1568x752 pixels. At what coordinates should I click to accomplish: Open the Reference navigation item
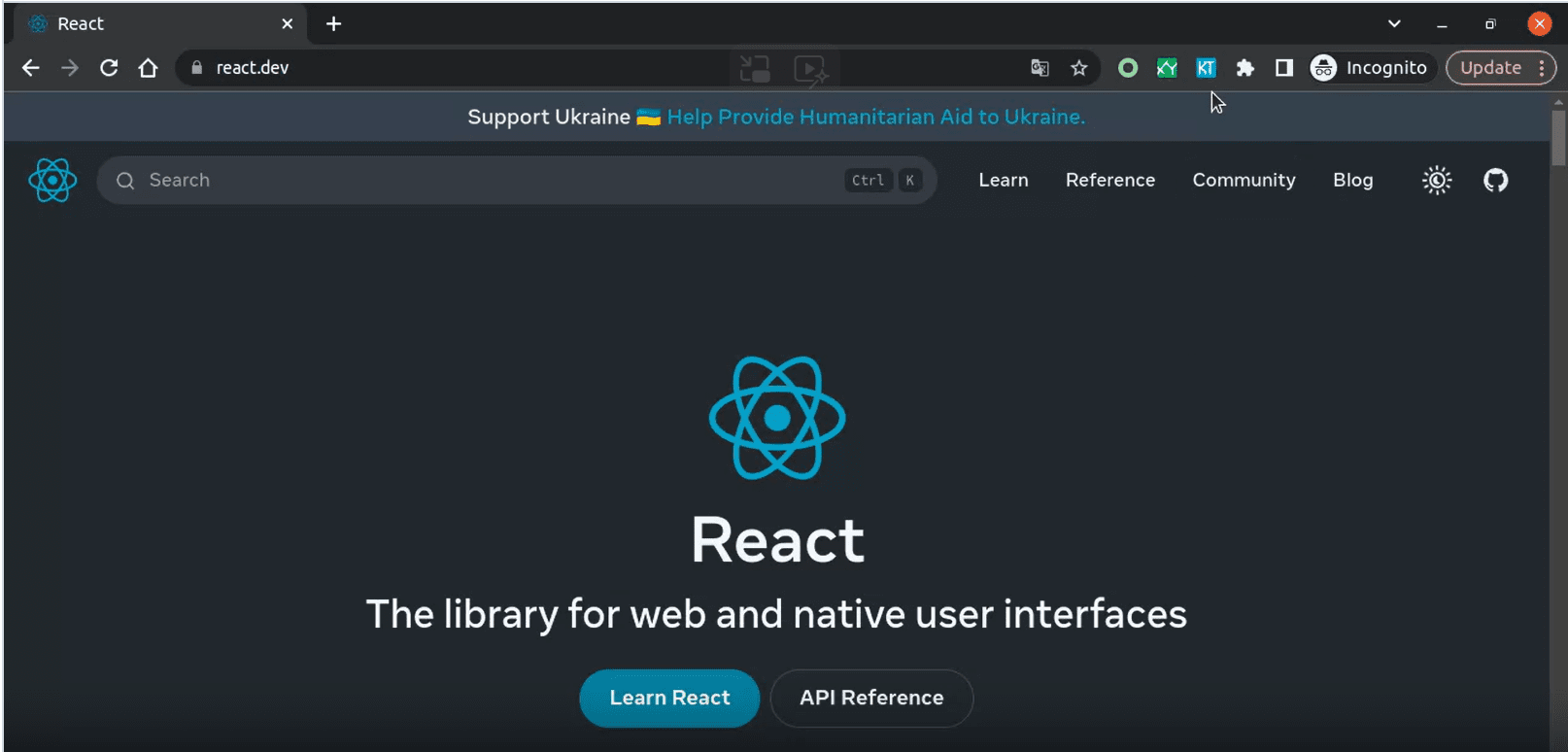[1110, 180]
